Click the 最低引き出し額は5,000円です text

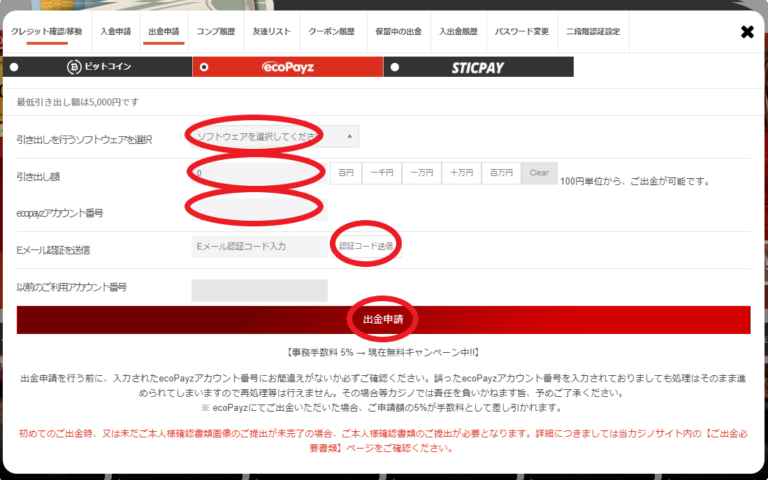78,102
